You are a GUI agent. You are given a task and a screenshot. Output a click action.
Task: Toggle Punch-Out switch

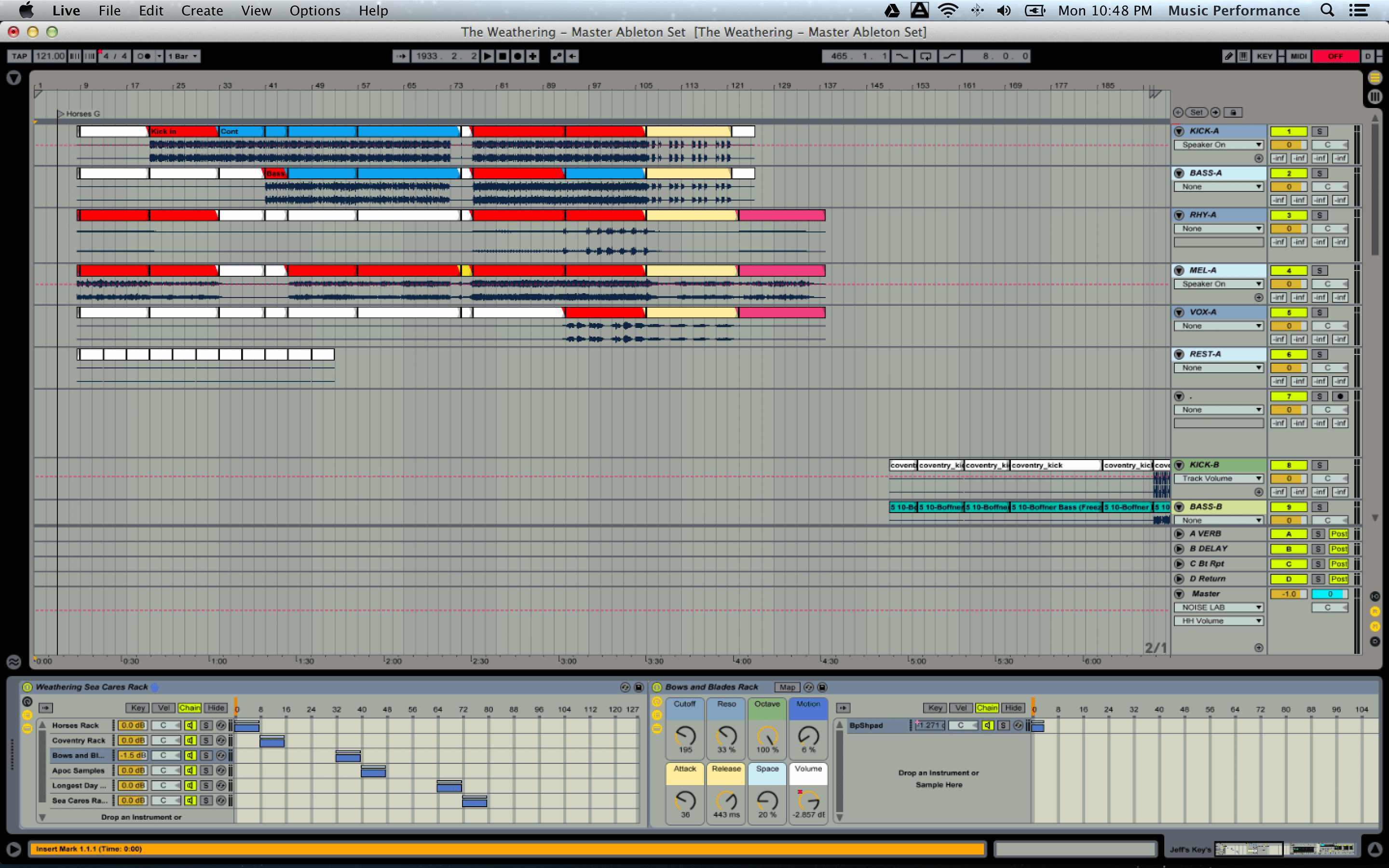950,55
